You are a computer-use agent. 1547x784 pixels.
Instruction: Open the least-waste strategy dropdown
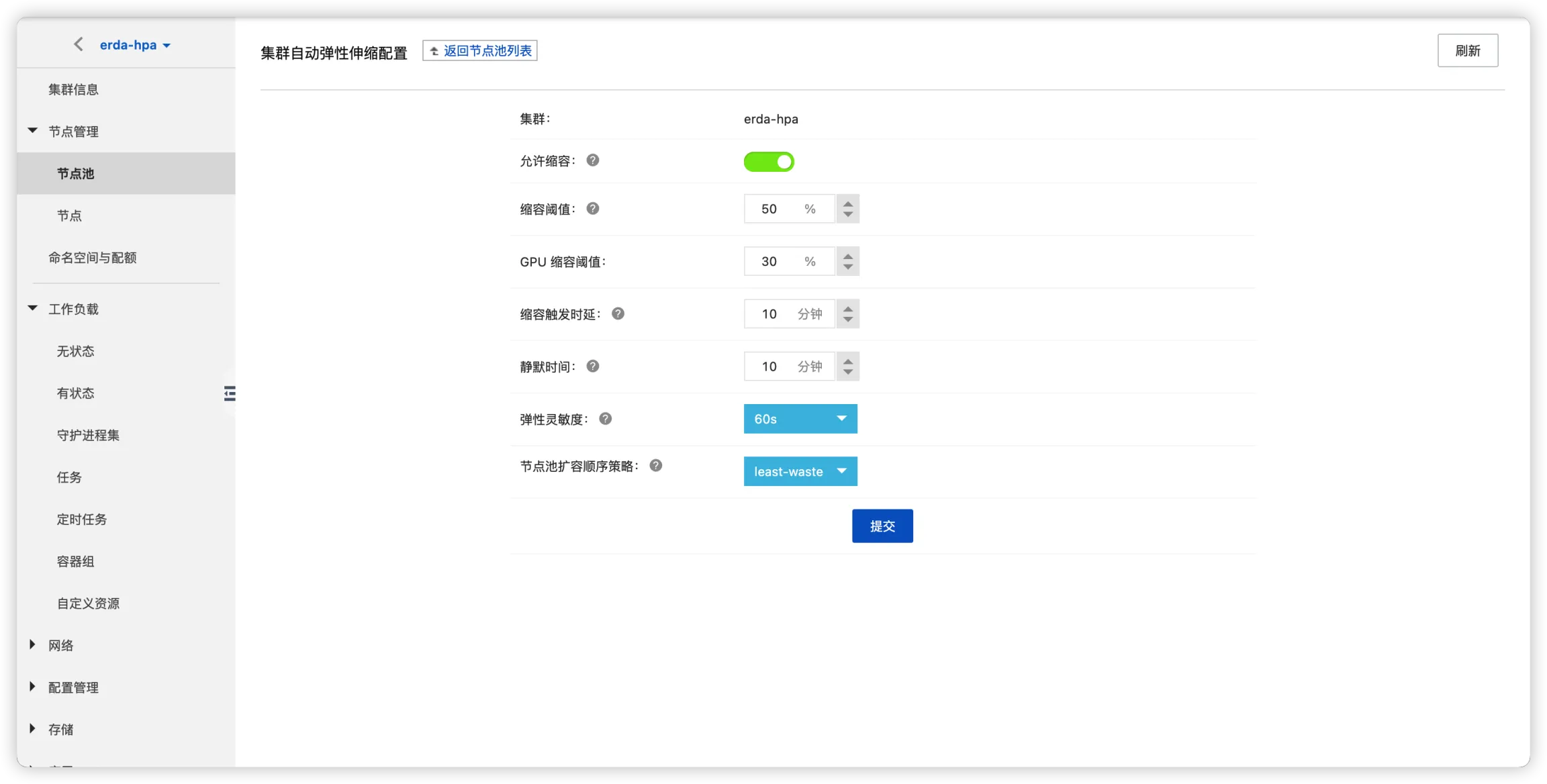pos(800,471)
